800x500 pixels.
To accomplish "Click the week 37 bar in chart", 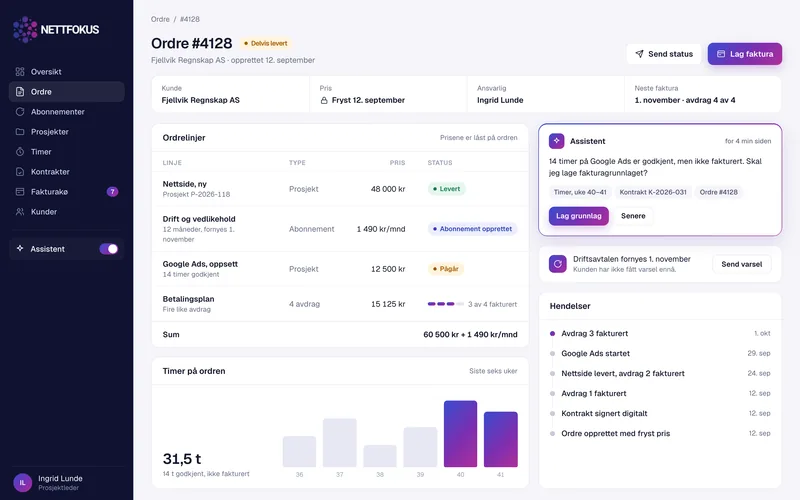I will point(340,443).
